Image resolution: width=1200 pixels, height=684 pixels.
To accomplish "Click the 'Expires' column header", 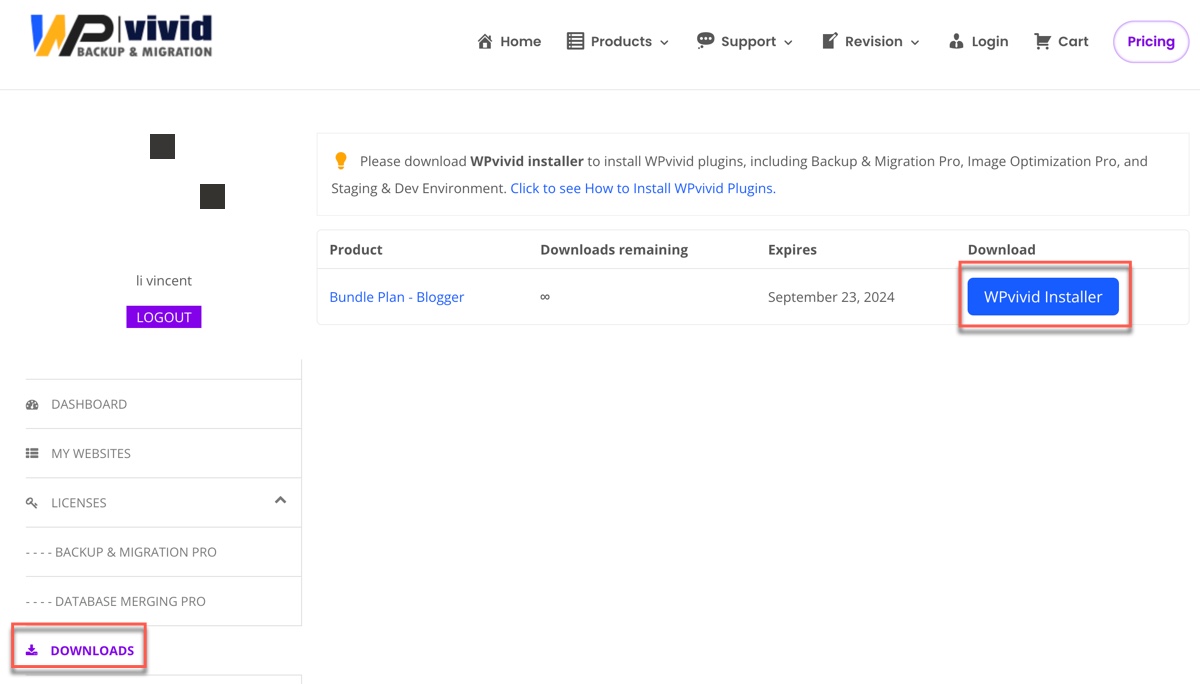I will [x=792, y=250].
